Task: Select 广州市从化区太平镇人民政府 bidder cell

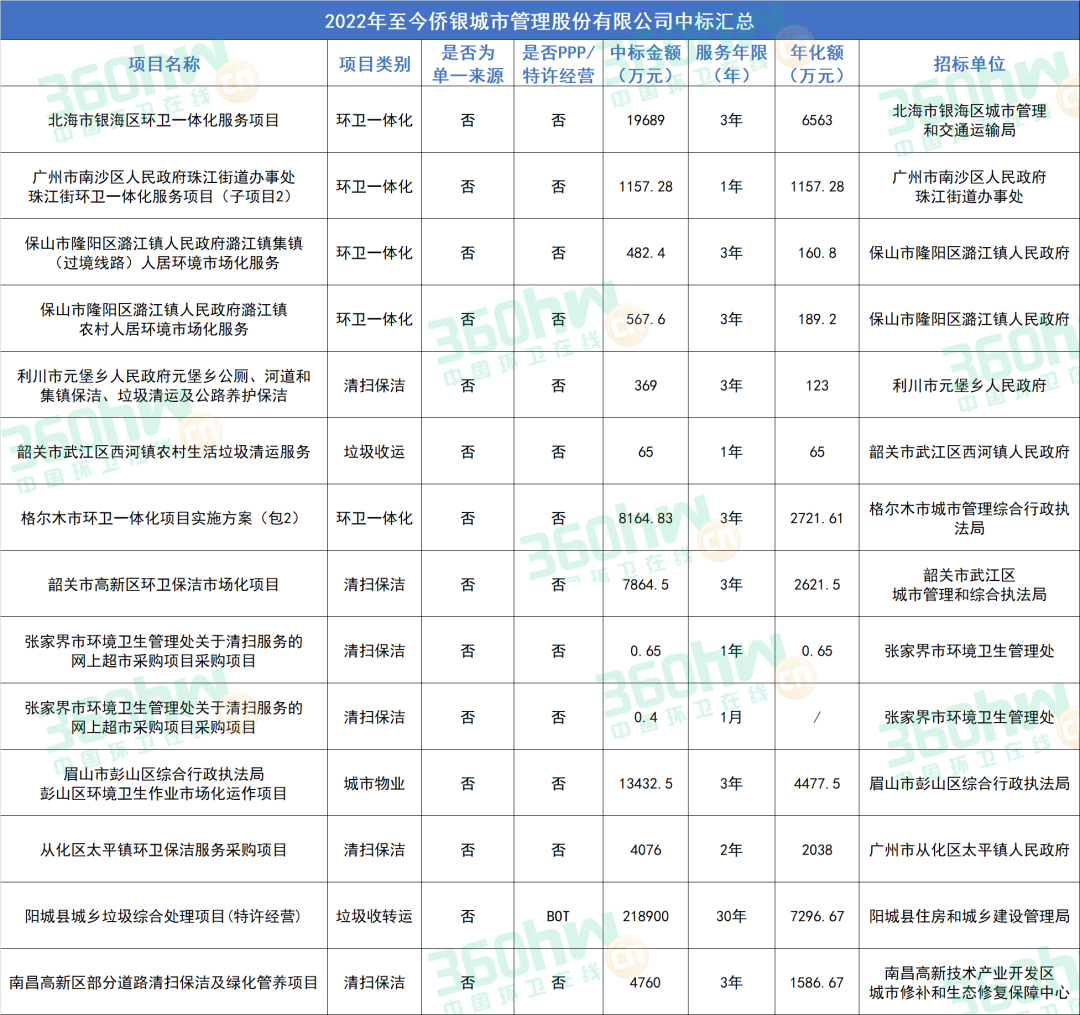Action: click(969, 850)
